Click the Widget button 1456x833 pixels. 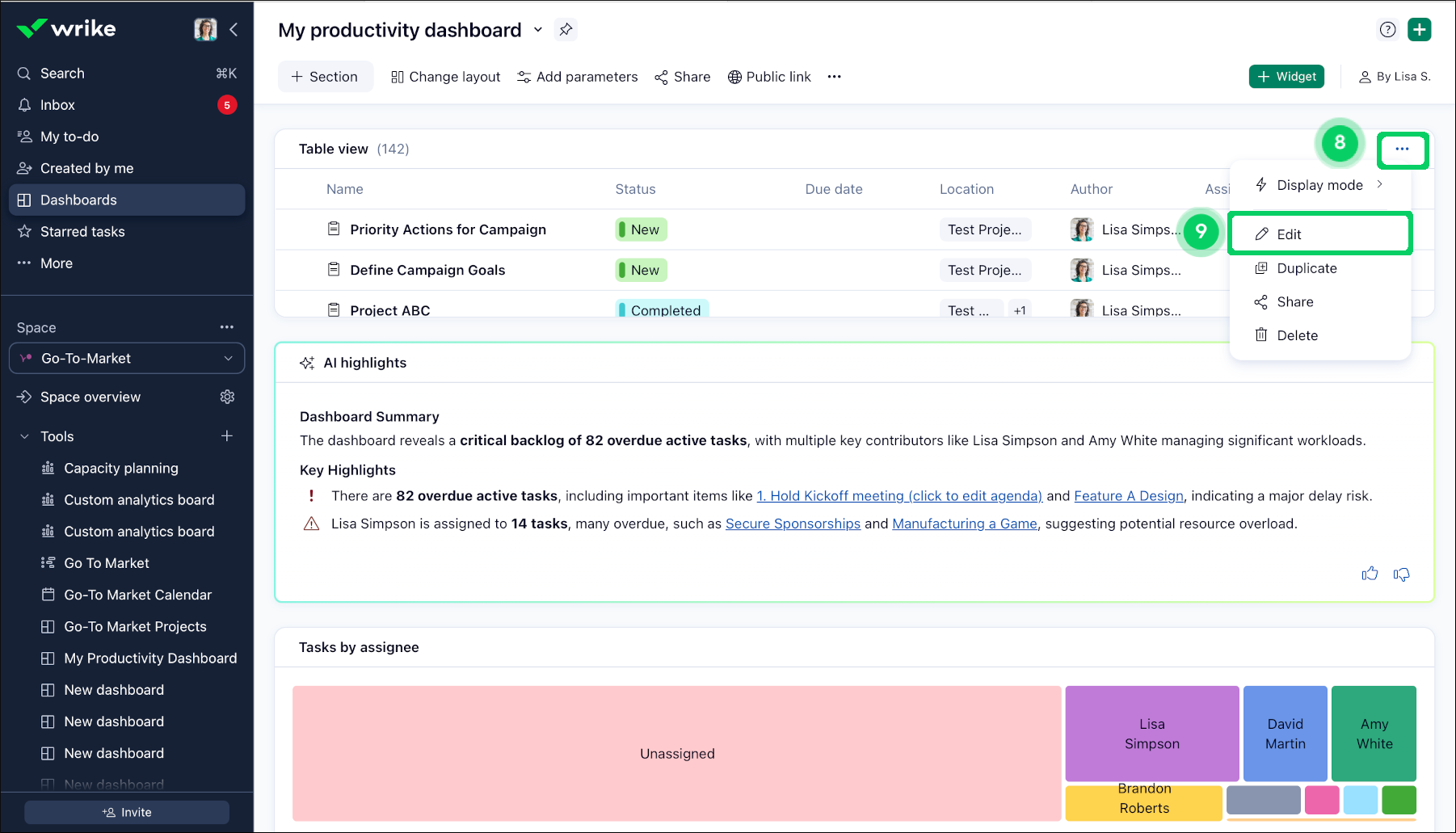1286,77
